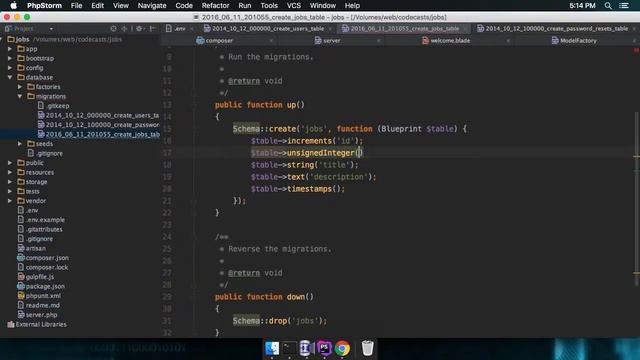Expand the config folder
Image resolution: width=640 pixels, height=360 pixels.
(10, 68)
